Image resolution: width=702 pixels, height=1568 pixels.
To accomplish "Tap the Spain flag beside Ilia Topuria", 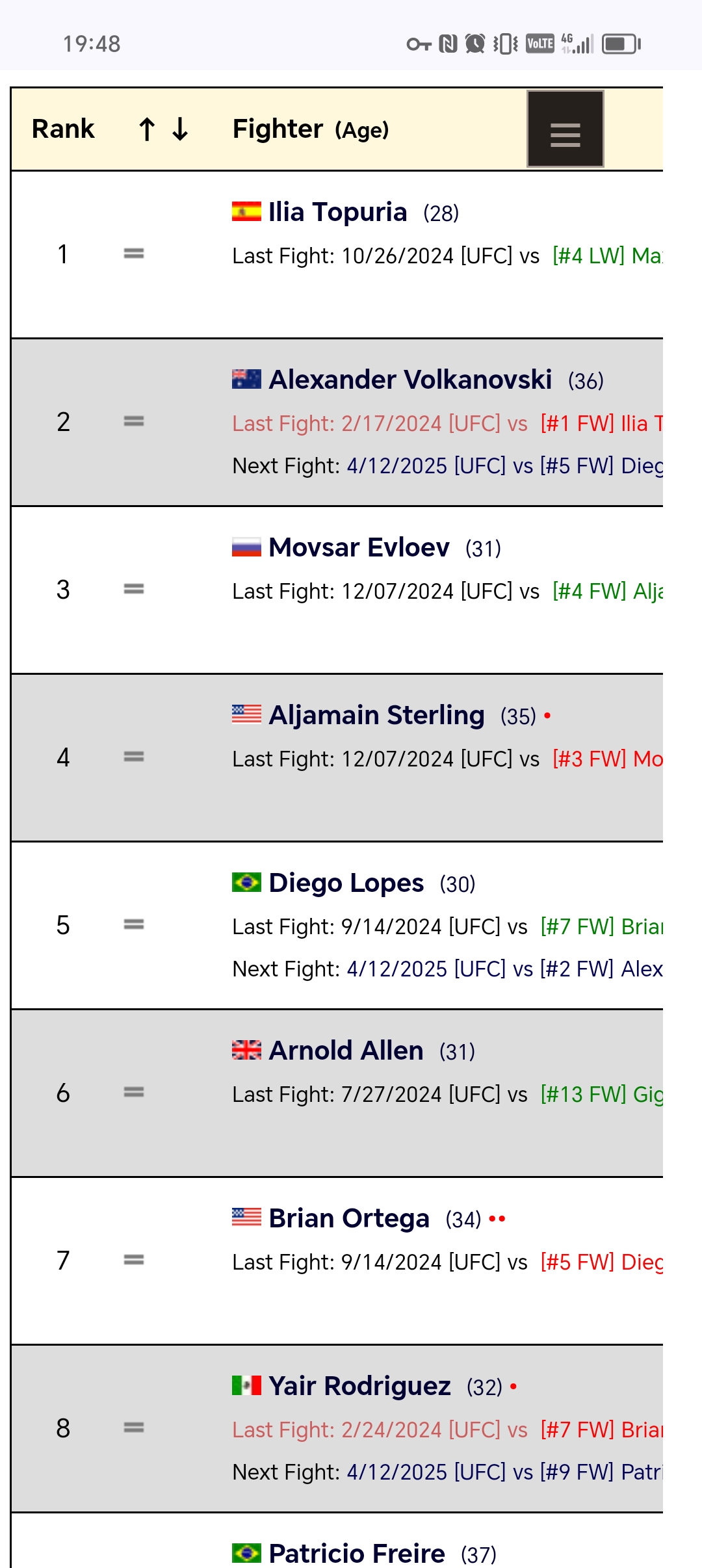I will 246,211.
